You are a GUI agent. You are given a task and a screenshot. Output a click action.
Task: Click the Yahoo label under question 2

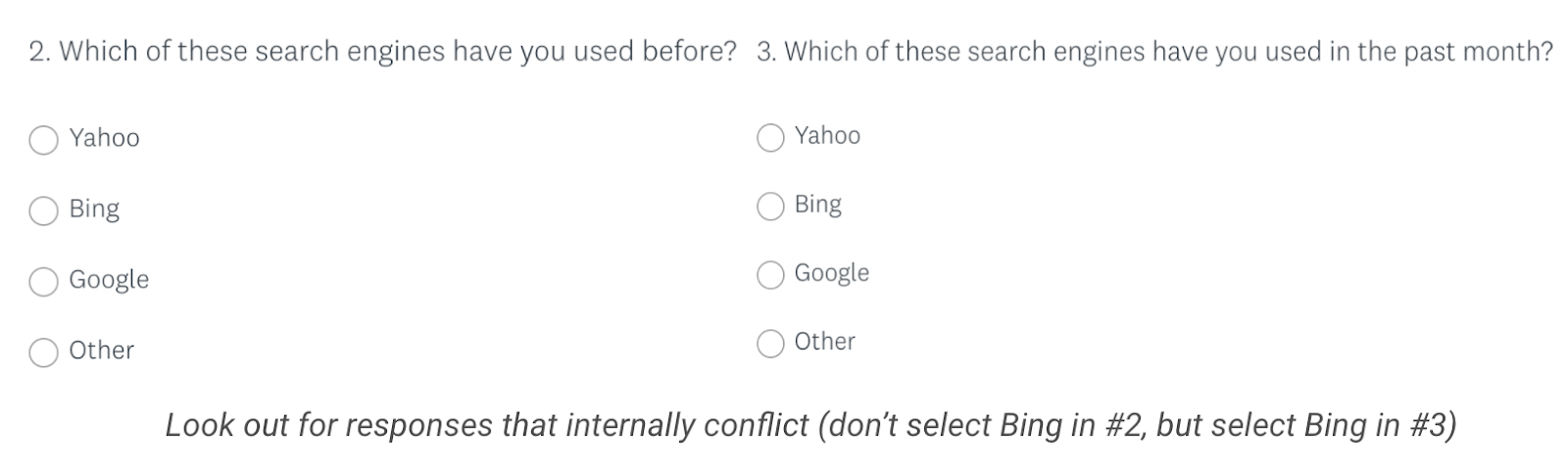104,138
